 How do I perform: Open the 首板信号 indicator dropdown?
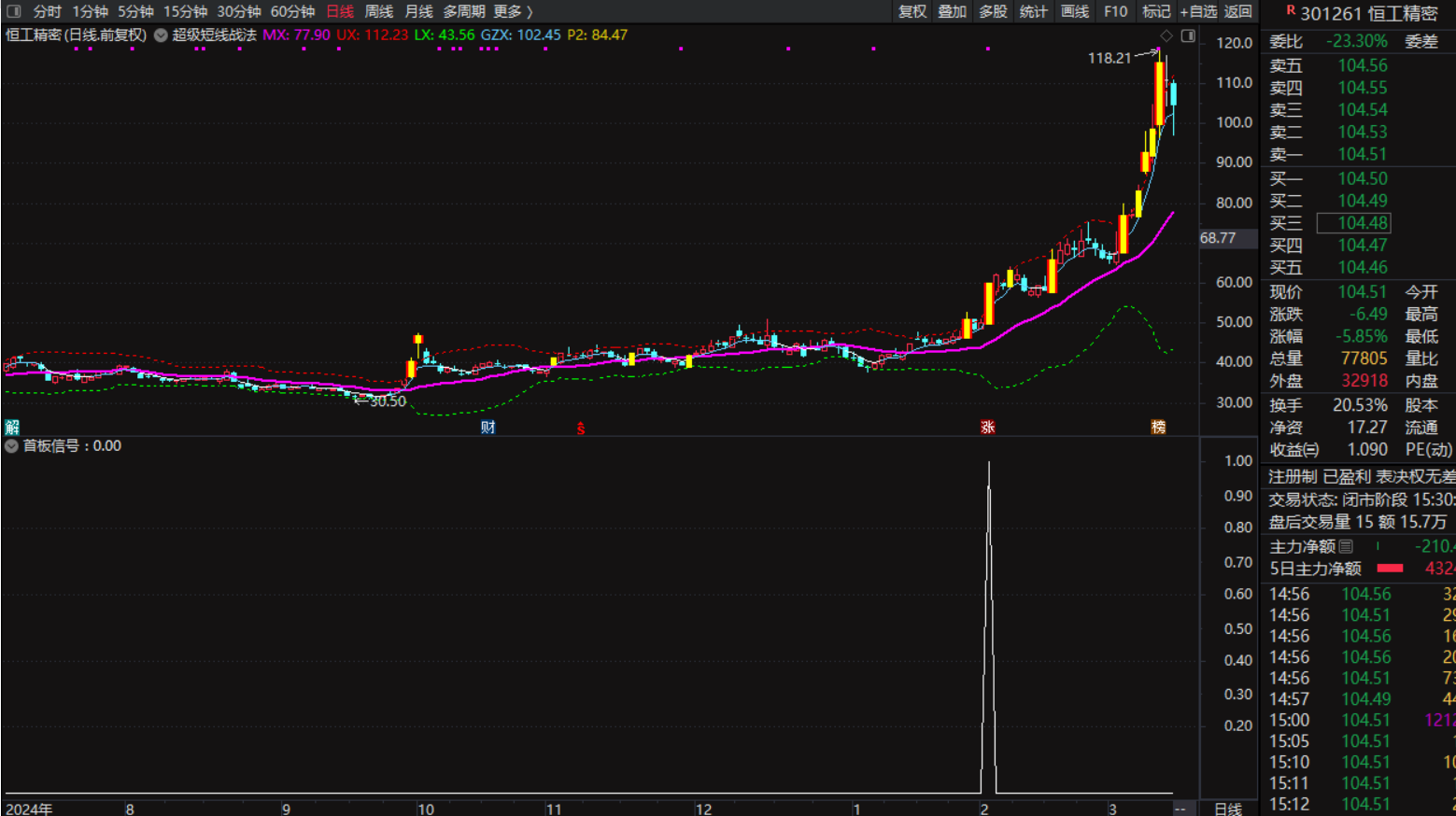click(12, 446)
